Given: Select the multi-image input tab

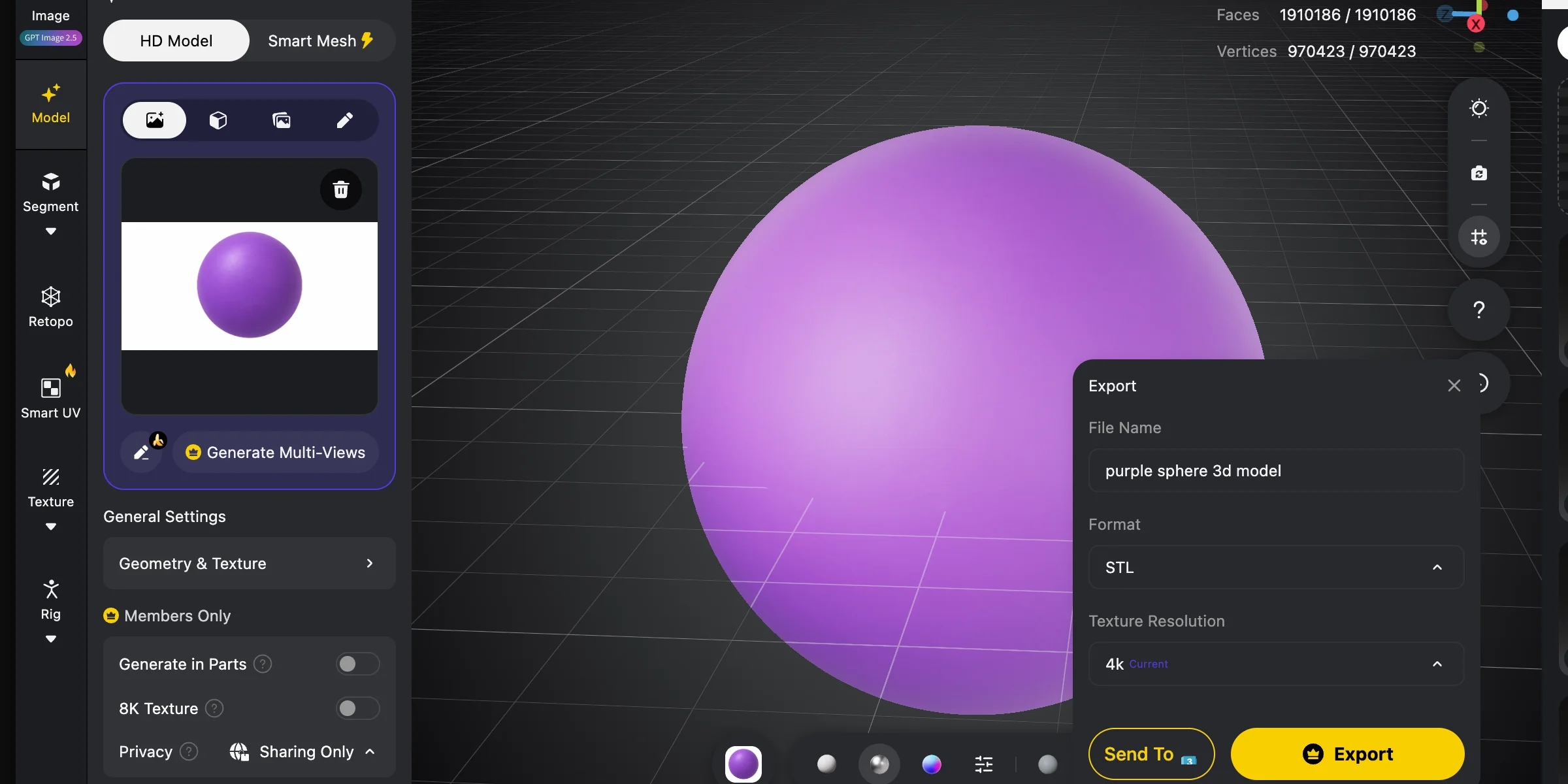Looking at the screenshot, I should tap(282, 120).
